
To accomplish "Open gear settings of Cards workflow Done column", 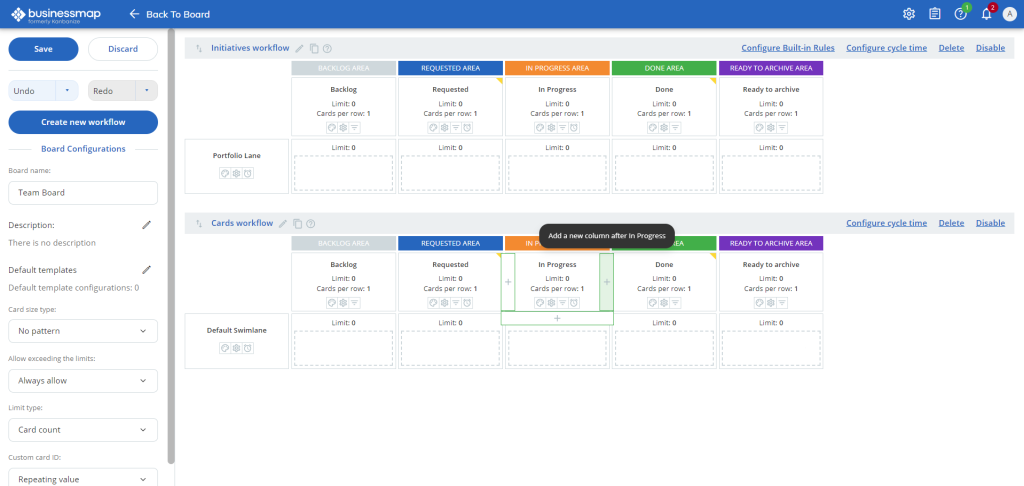I will pos(664,303).
